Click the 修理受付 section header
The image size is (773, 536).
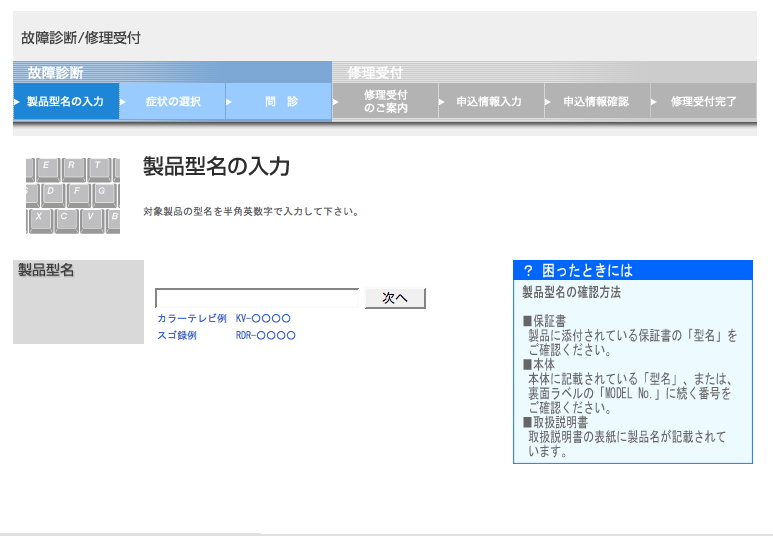coord(375,73)
